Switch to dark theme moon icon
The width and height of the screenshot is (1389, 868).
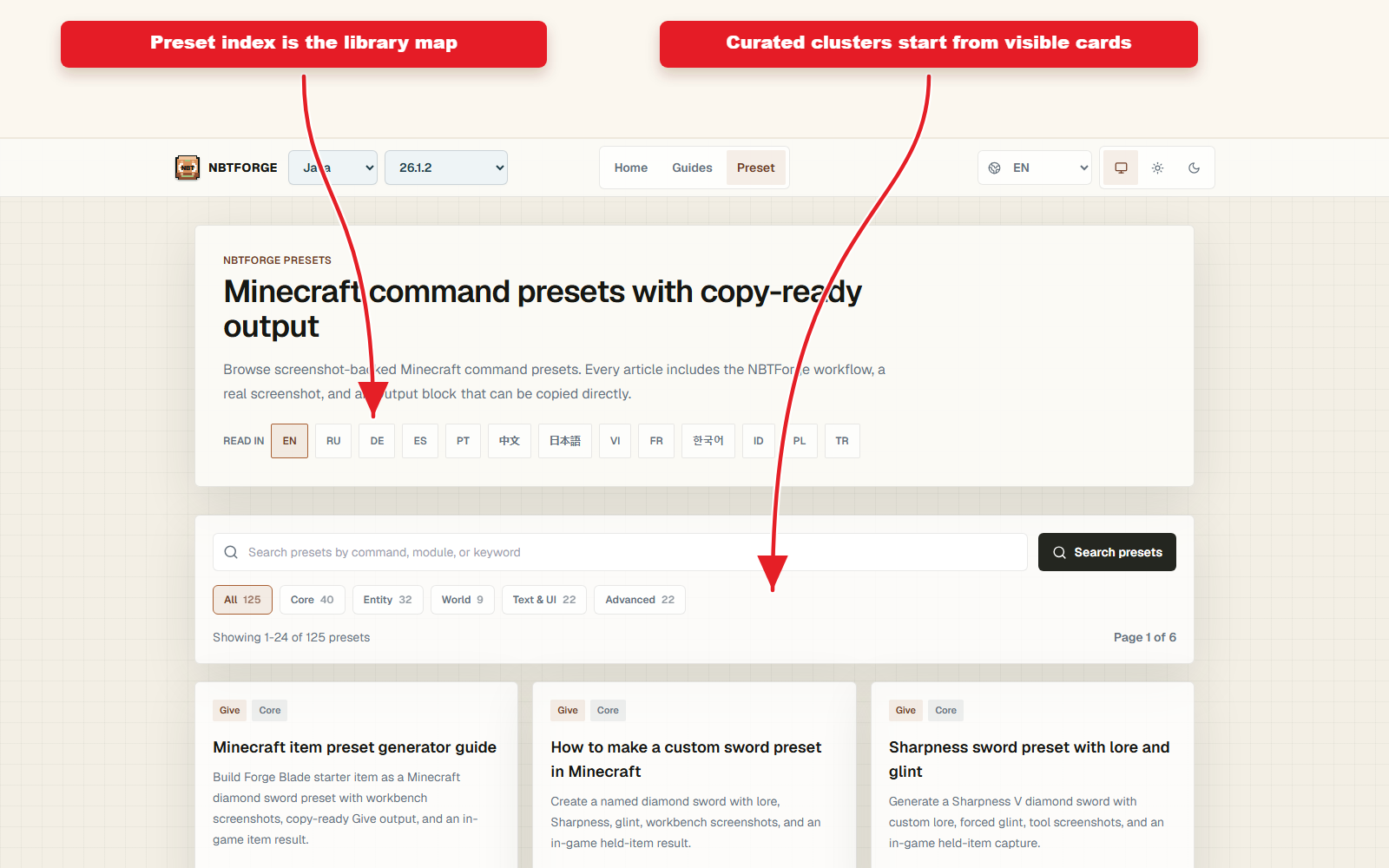(x=1194, y=168)
